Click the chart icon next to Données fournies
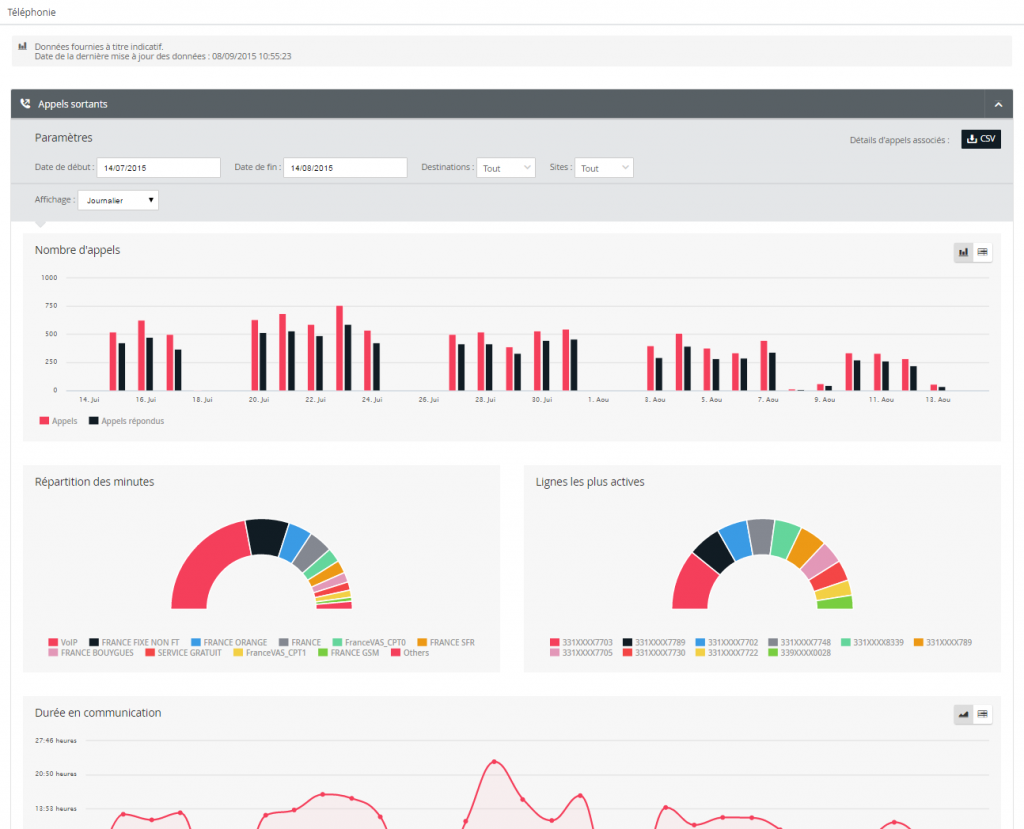Screen dimensions: 1024x829 click(23, 46)
